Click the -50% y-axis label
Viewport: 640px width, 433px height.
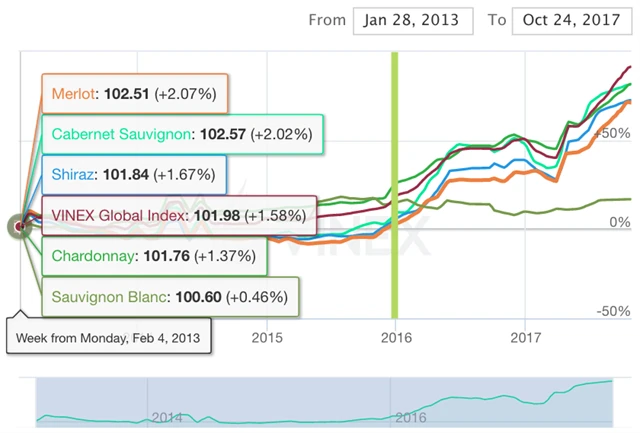(x=610, y=311)
